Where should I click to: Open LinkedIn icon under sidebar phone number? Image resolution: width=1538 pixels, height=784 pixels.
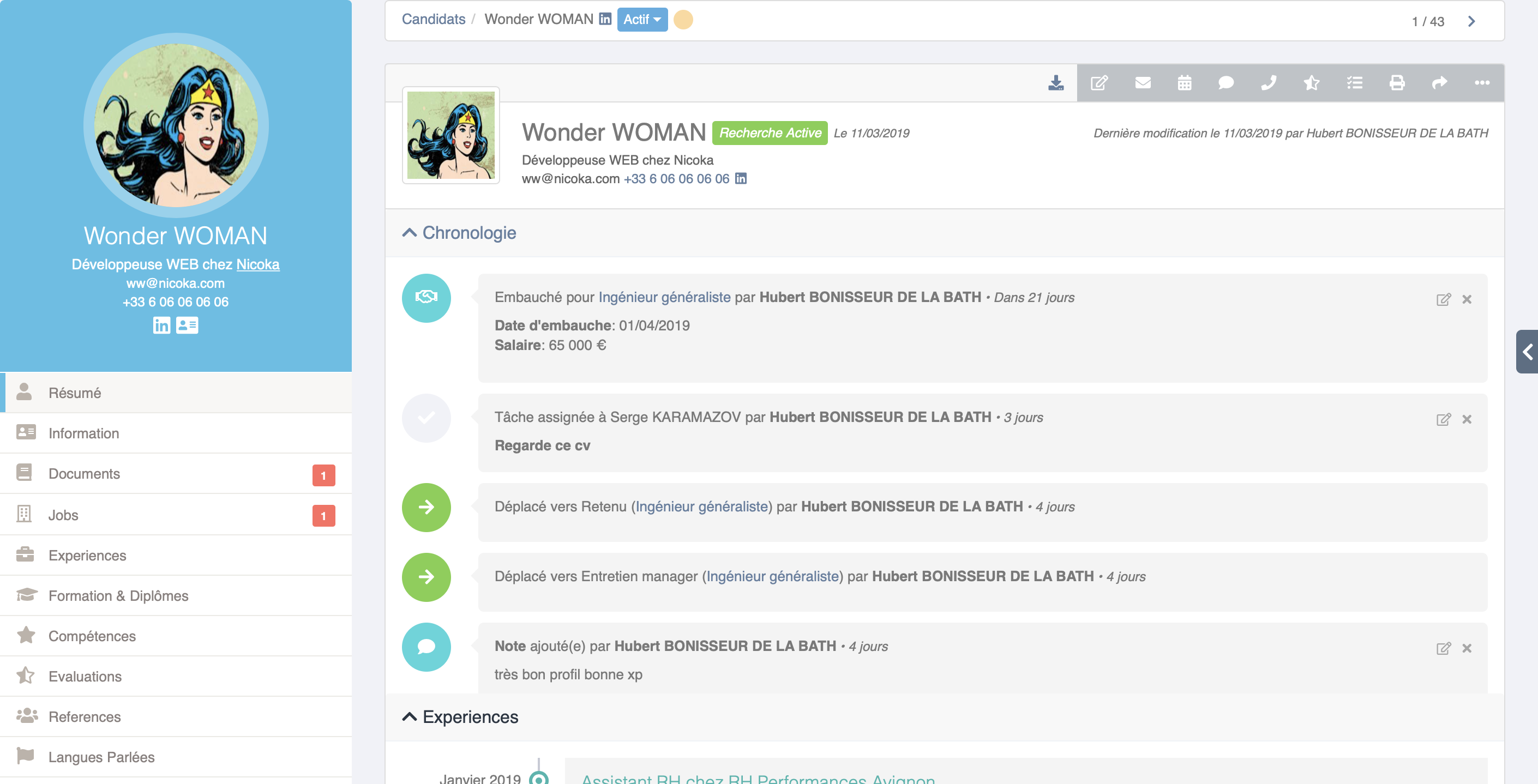tap(161, 325)
